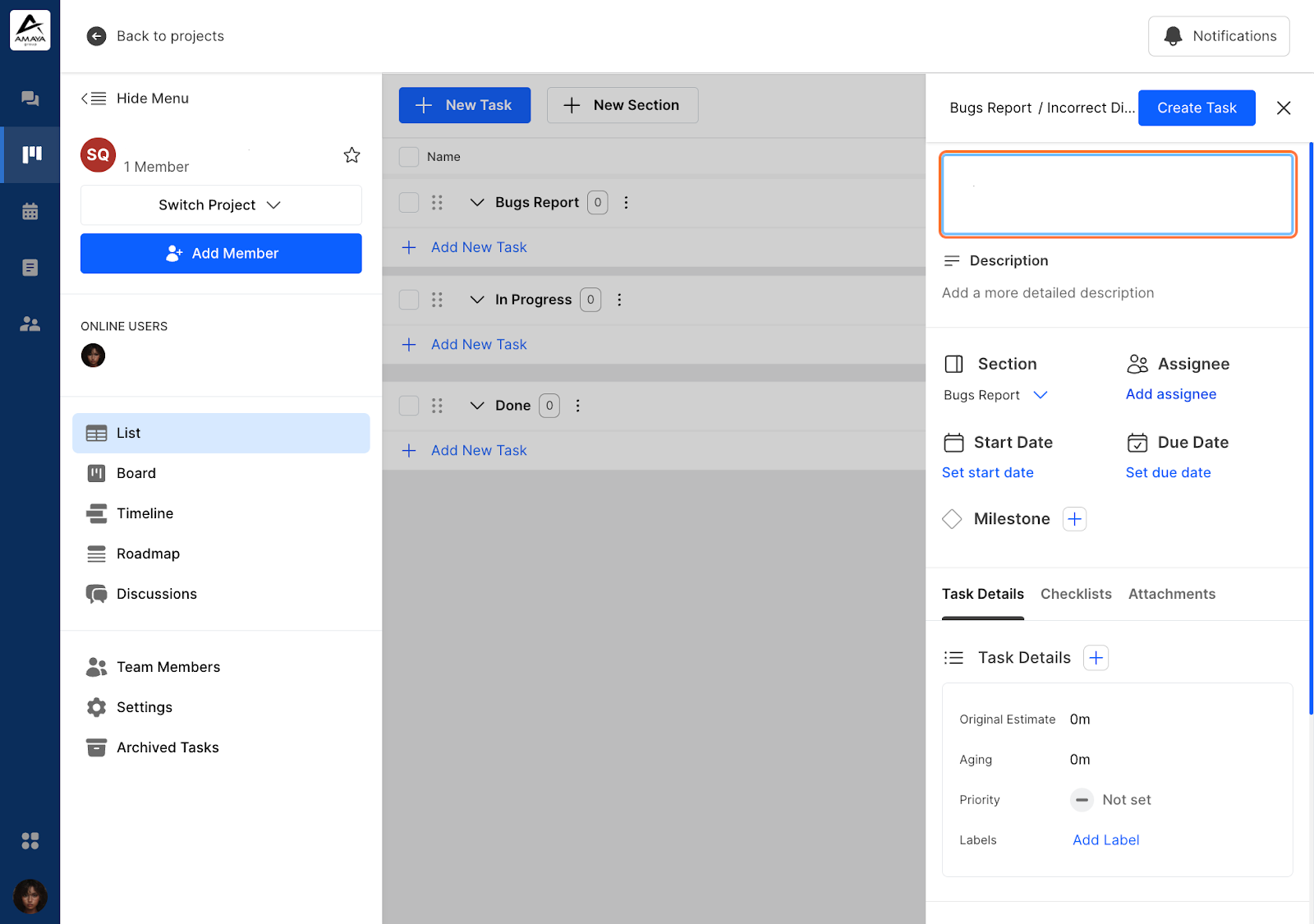Select all tasks via Name header checkbox

point(409,157)
